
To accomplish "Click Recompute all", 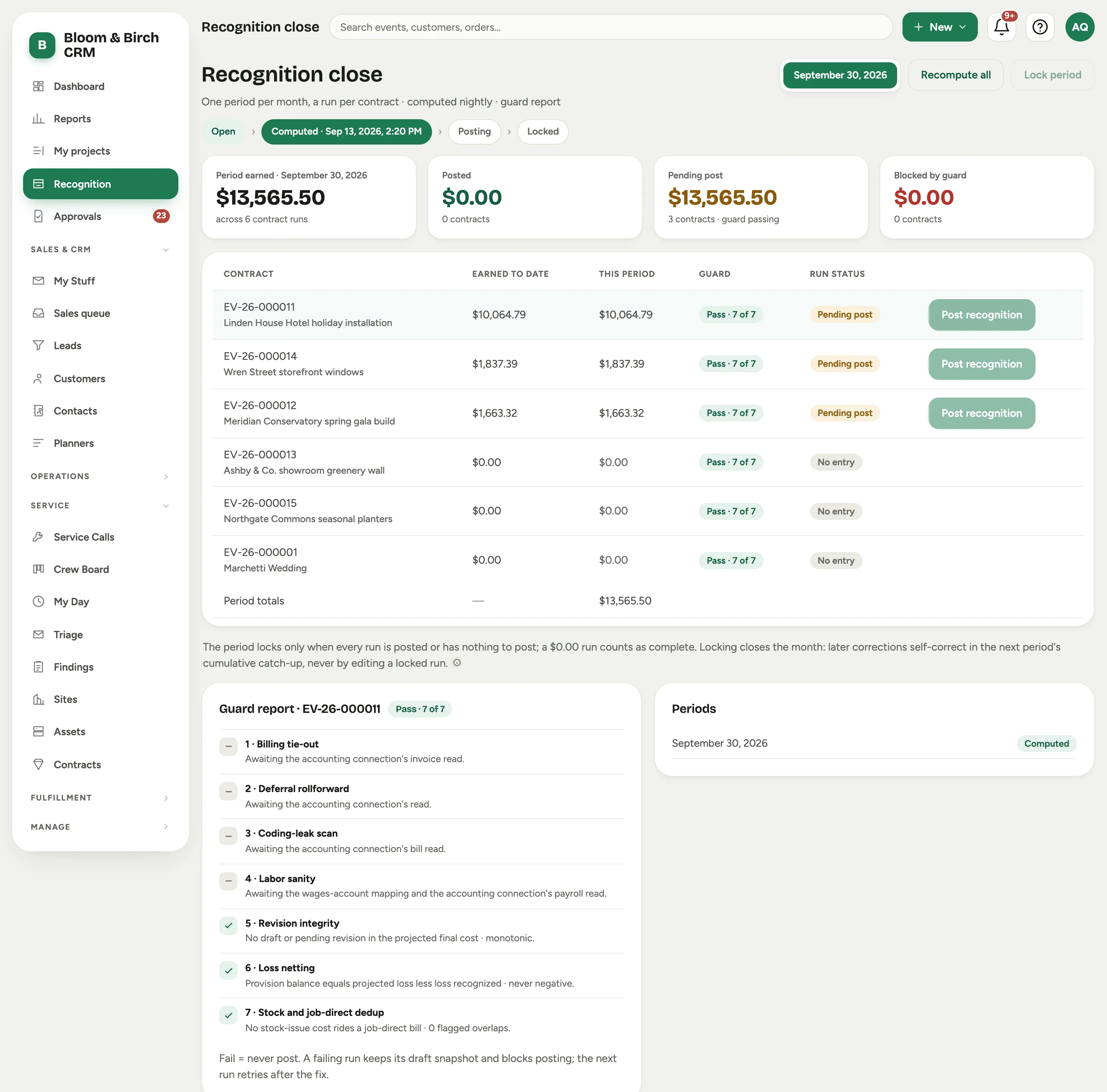I will click(x=955, y=75).
